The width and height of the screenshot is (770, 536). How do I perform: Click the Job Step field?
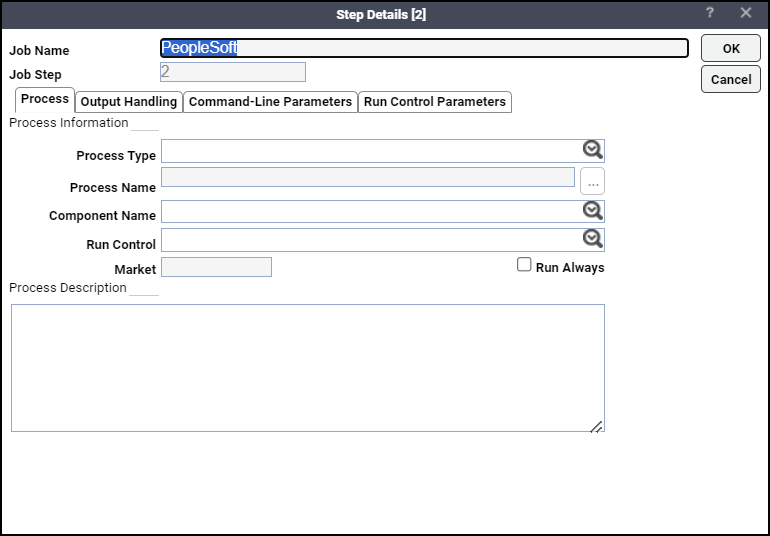click(x=233, y=72)
